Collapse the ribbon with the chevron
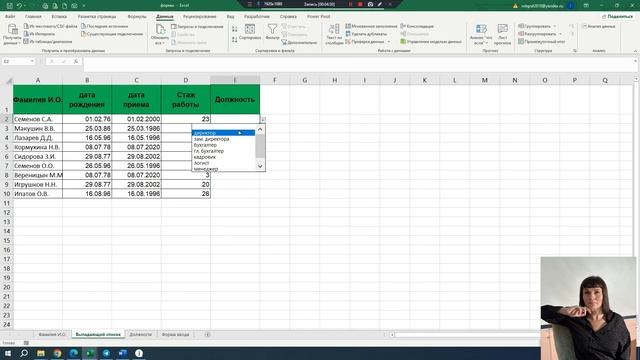Screen dimensions: 640x360 tap(635, 51)
